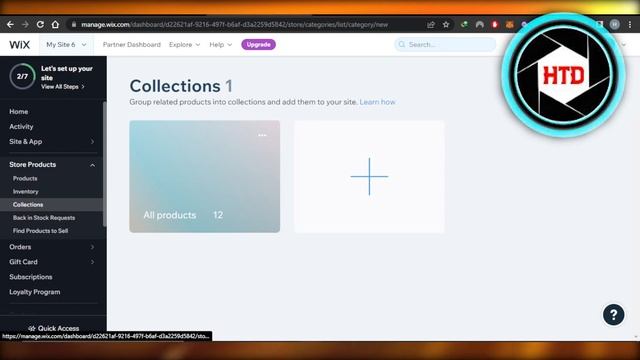Click the browser address bar URL
Image resolution: width=640 pixels, height=360 pixels.
(x=234, y=24)
